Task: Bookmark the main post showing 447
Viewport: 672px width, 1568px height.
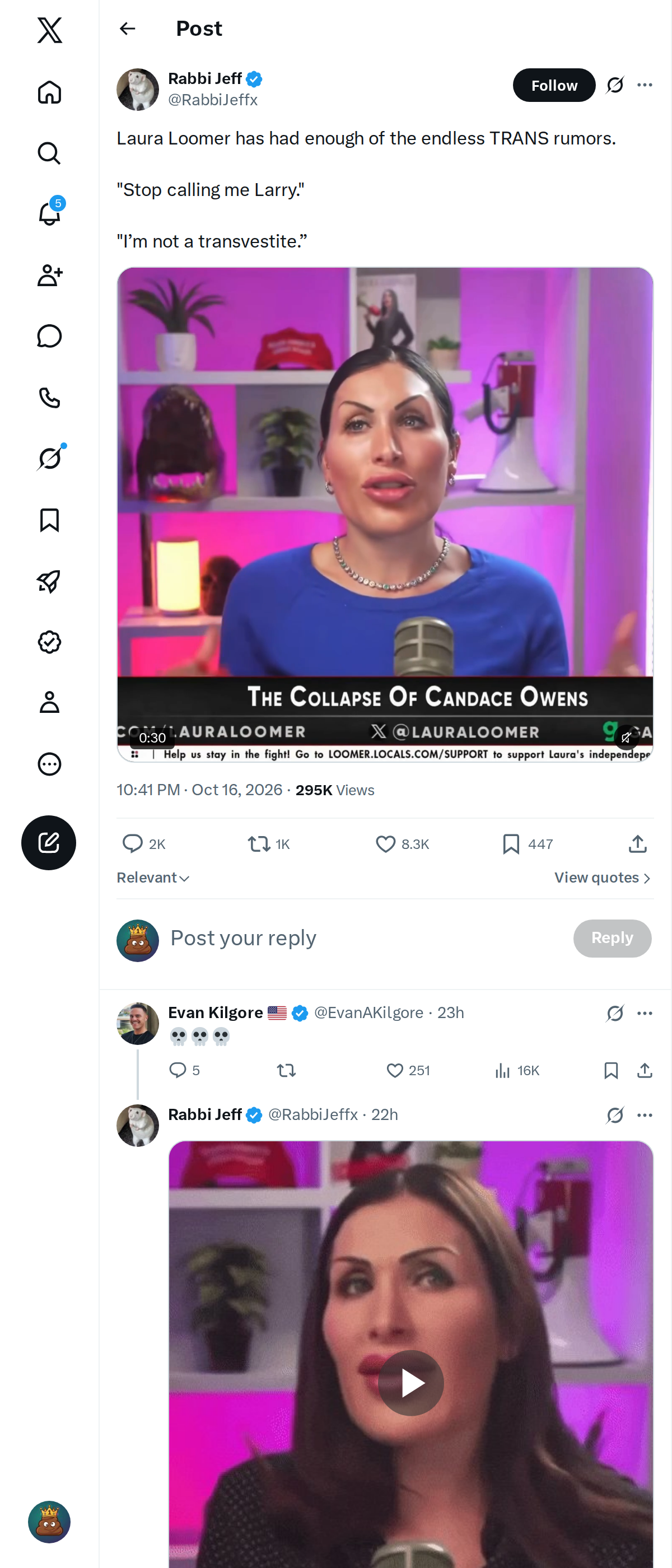Action: click(511, 844)
